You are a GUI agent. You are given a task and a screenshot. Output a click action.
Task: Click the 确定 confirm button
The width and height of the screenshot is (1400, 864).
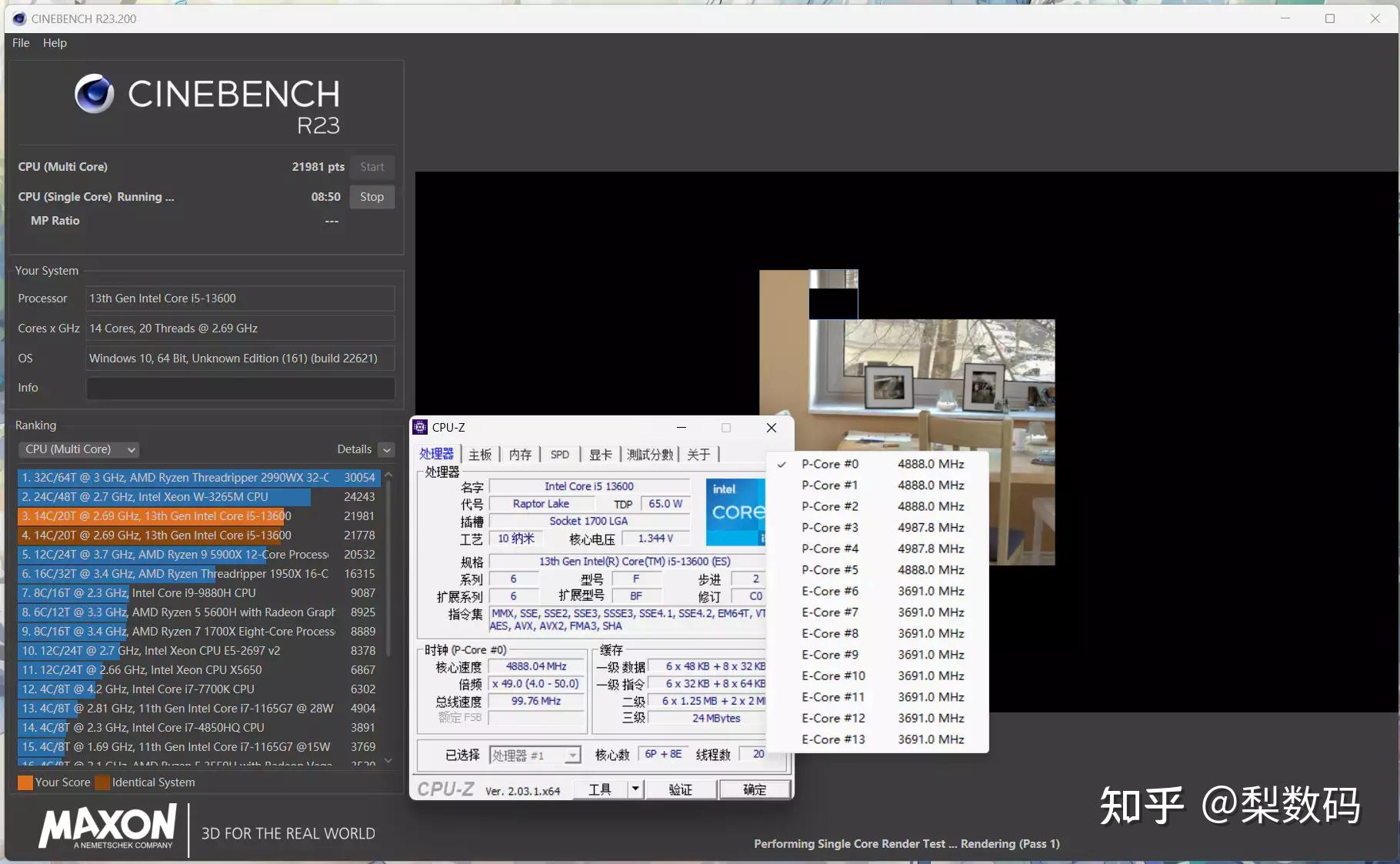click(x=755, y=789)
